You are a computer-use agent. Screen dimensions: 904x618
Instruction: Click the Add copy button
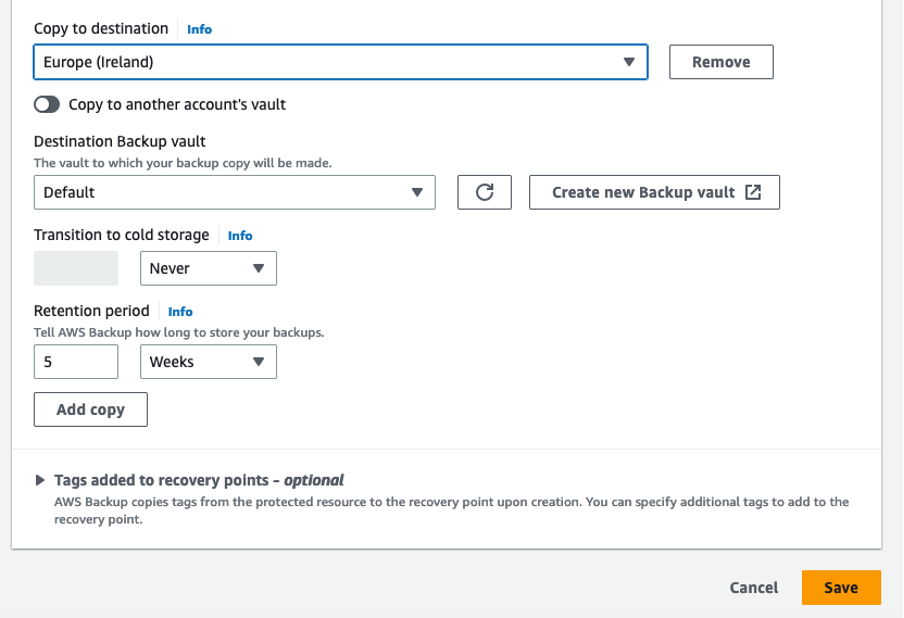click(x=91, y=410)
